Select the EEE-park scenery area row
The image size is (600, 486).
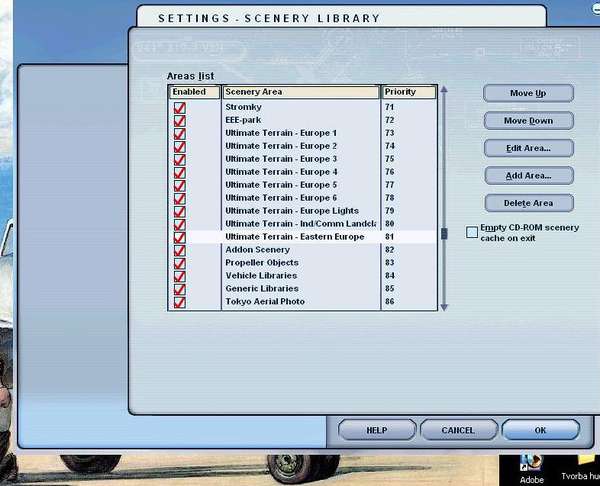tap(302, 120)
